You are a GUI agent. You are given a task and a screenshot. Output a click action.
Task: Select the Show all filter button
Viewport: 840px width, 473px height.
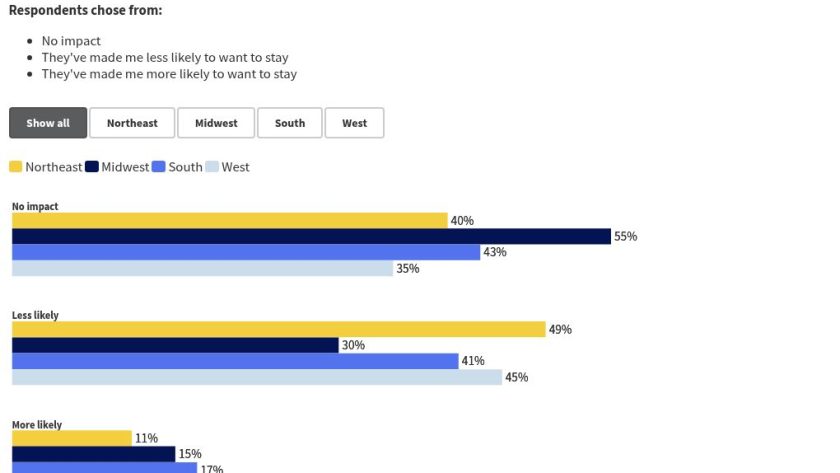pyautogui.click(x=48, y=123)
